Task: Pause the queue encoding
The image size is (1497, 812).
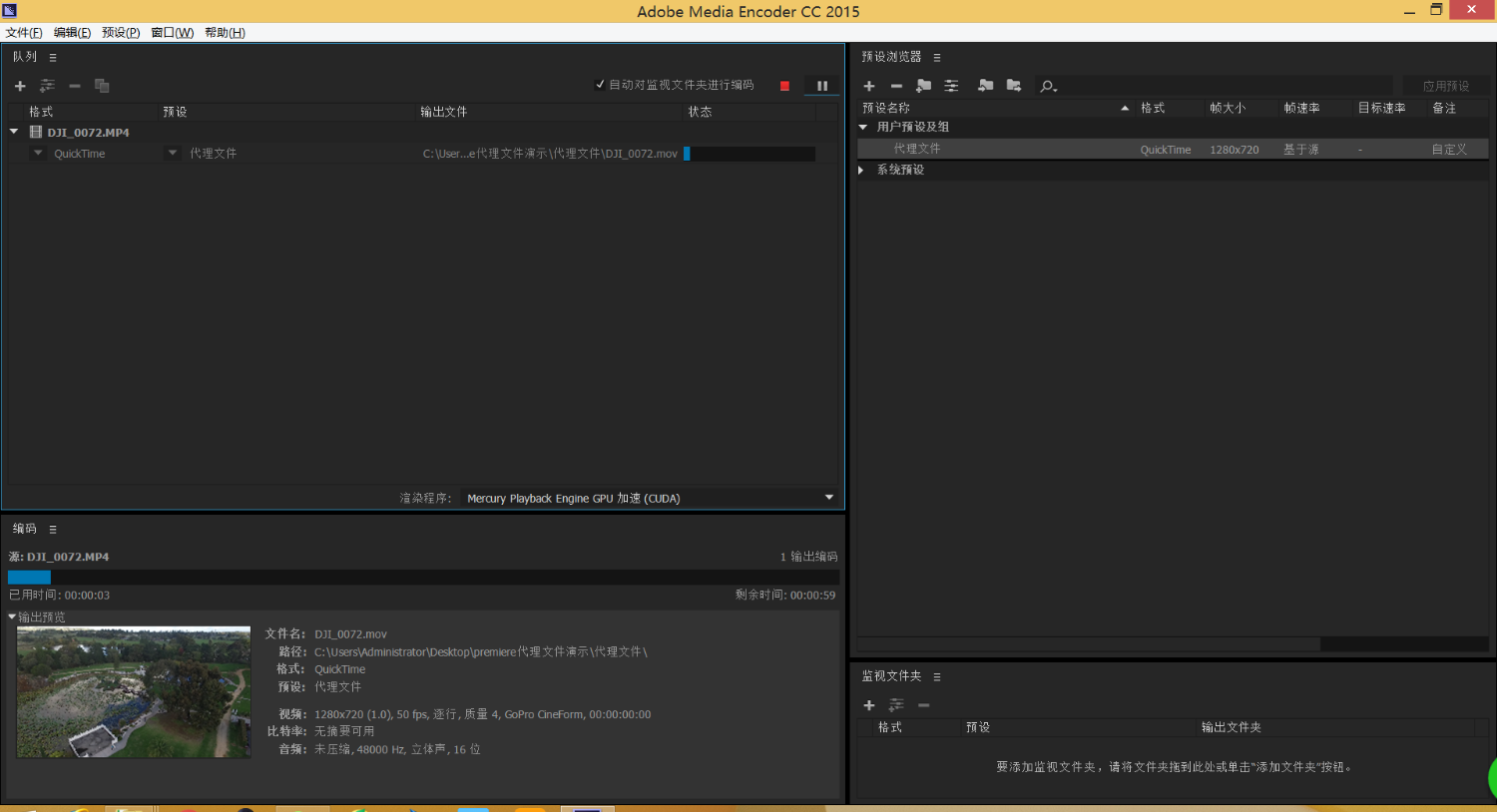Action: click(x=822, y=86)
